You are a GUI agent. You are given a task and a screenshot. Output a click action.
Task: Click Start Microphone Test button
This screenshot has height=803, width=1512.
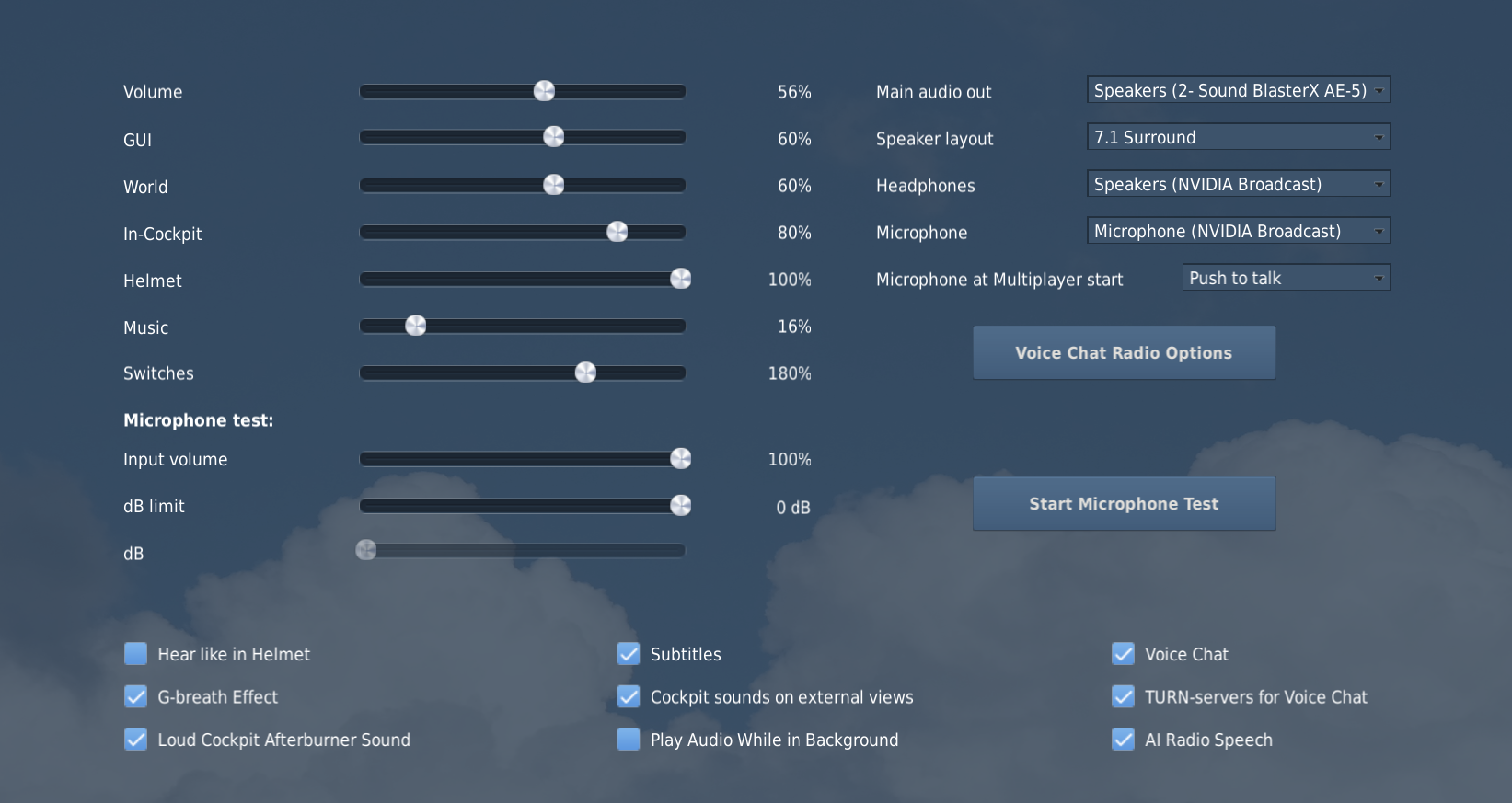pyautogui.click(x=1124, y=503)
